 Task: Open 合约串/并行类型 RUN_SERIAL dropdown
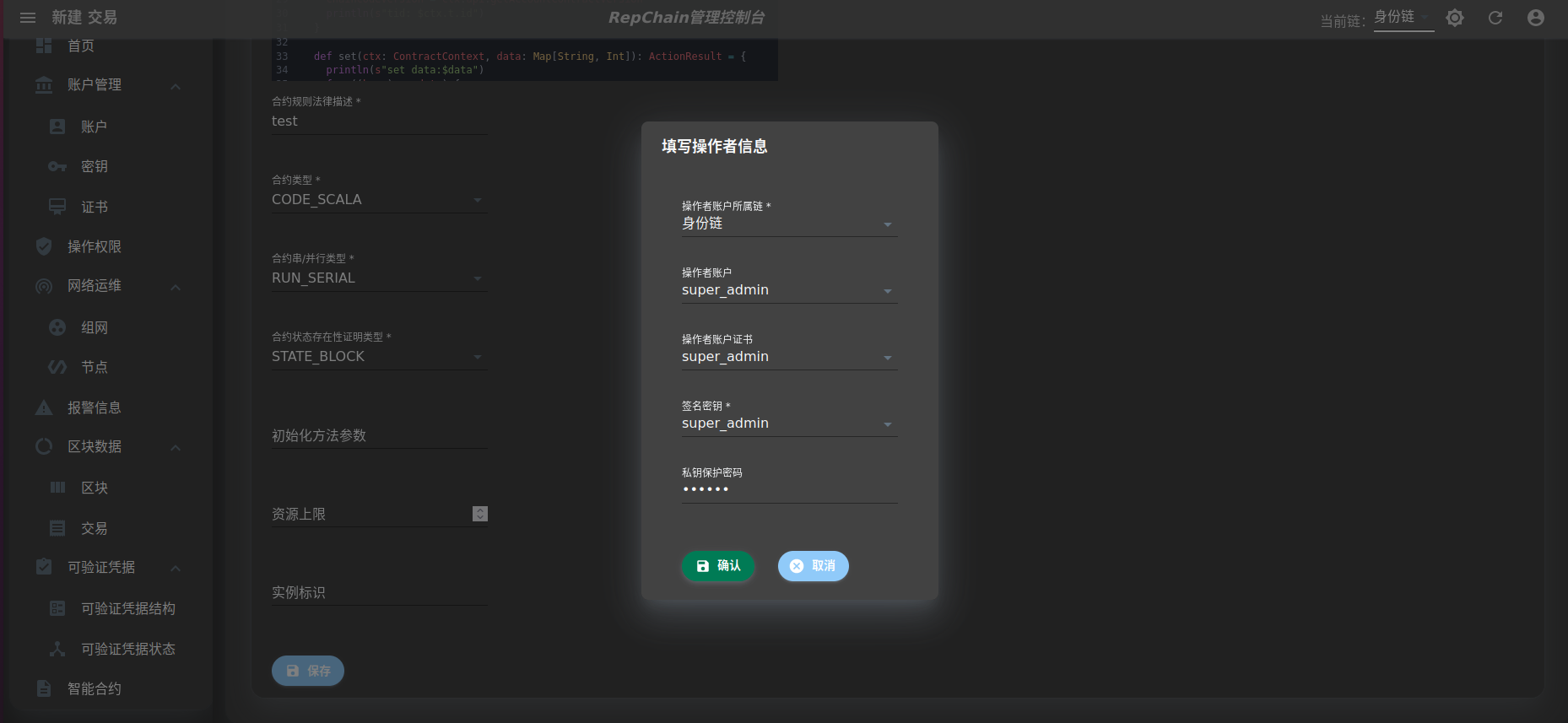coord(379,278)
